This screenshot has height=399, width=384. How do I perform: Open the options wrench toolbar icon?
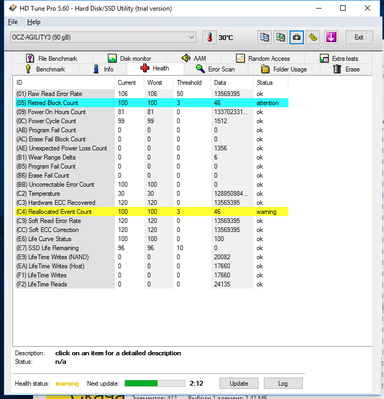[313, 37]
